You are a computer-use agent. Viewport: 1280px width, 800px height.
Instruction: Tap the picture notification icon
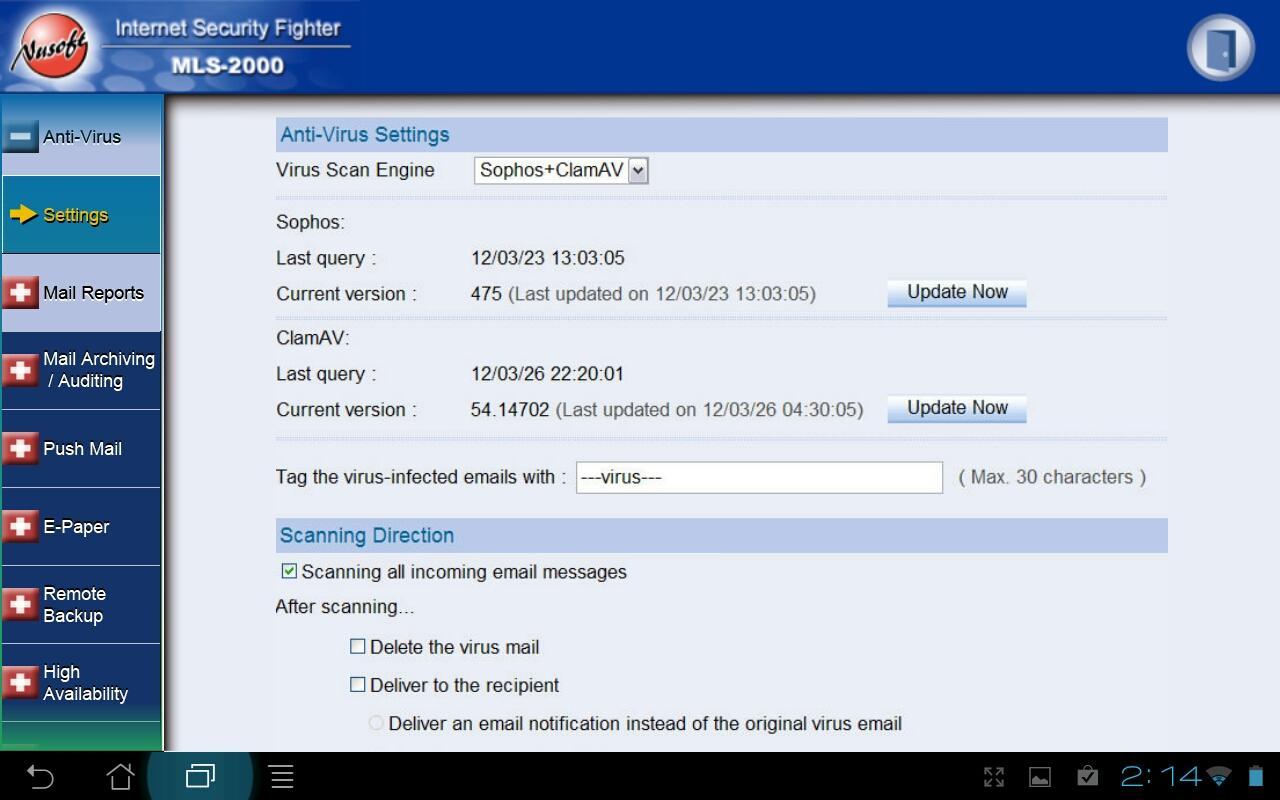(x=1040, y=776)
